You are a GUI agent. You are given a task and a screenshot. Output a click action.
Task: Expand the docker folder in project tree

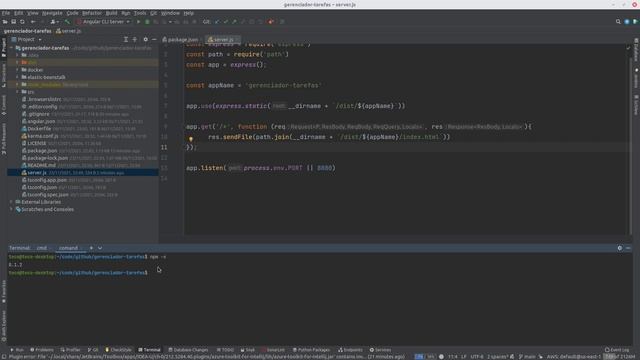pos(17,70)
